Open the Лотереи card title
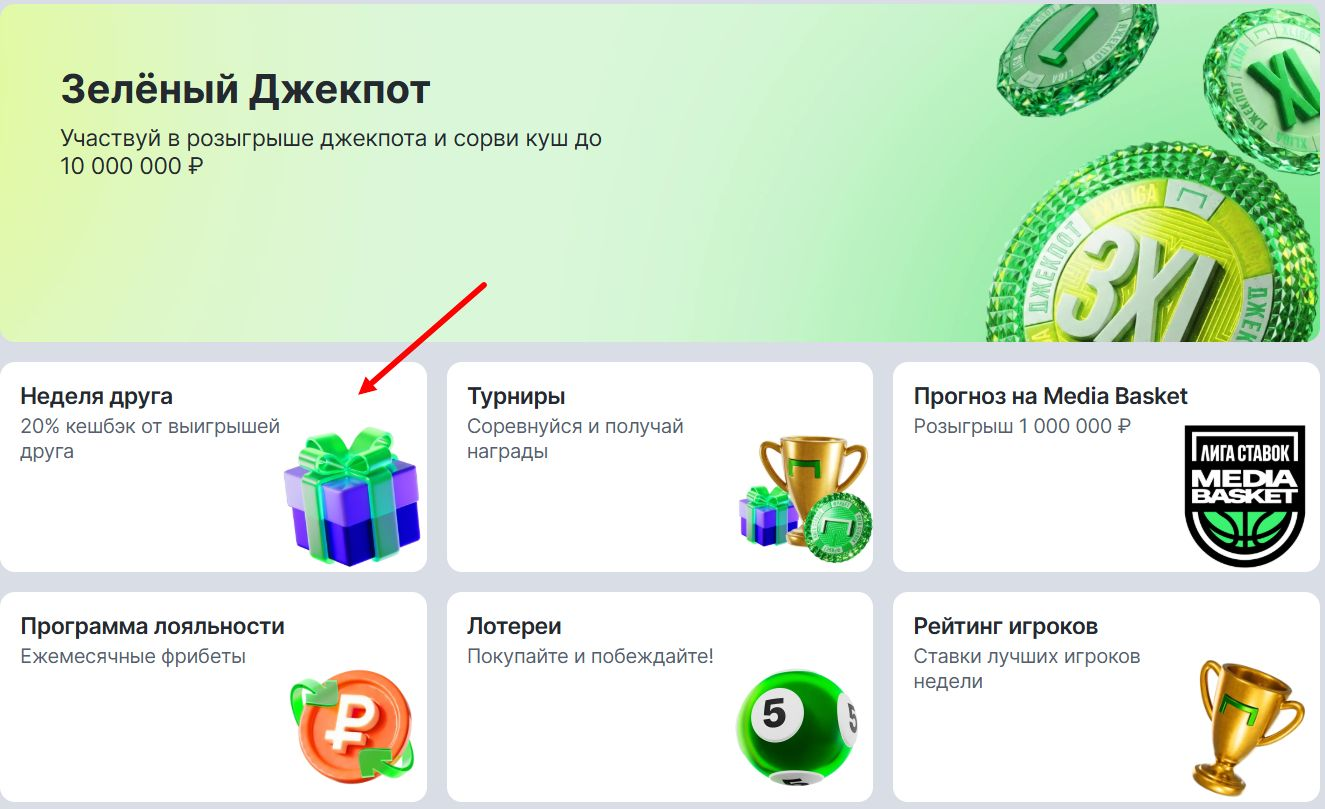 click(514, 627)
